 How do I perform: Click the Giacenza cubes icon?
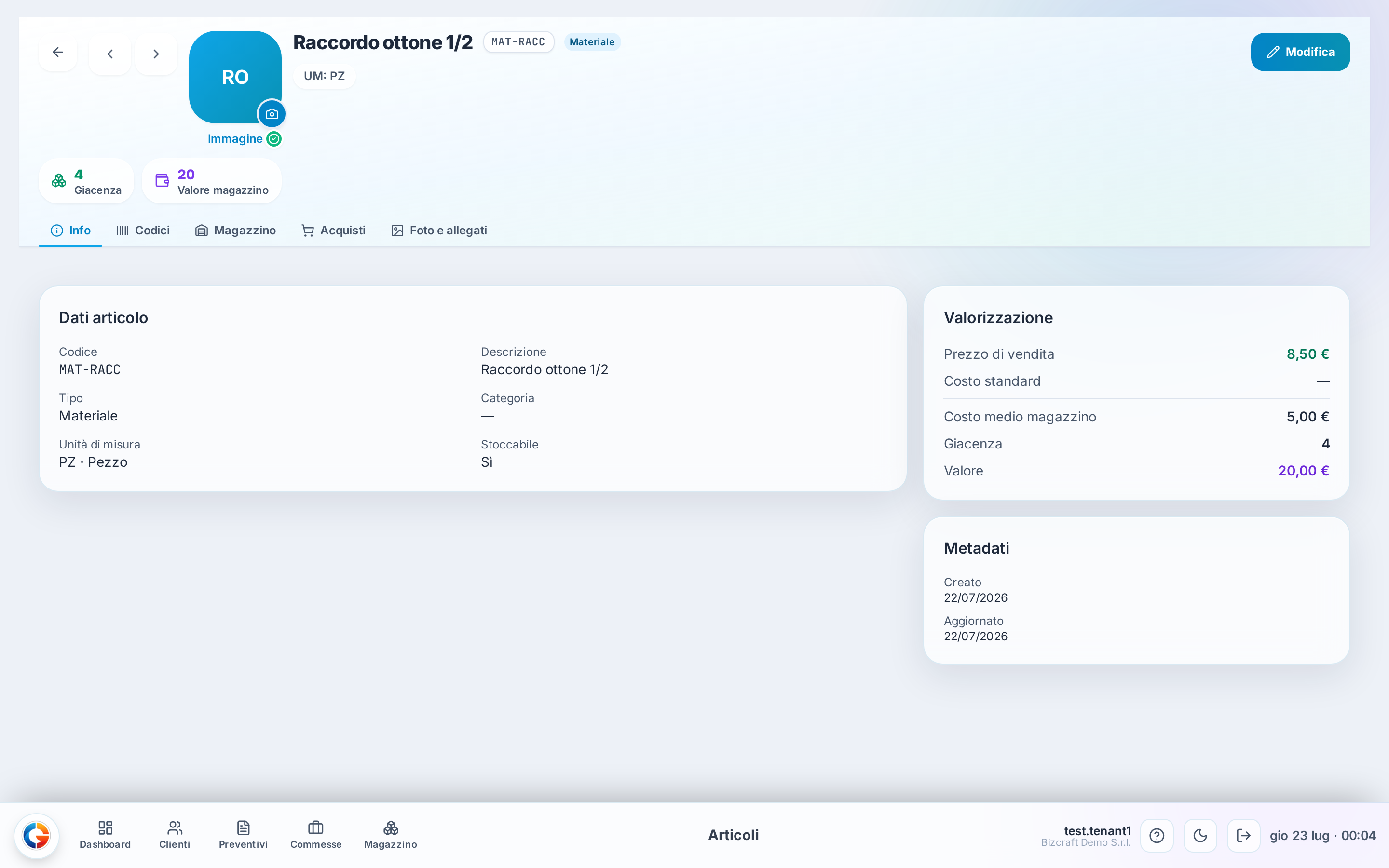(58, 181)
